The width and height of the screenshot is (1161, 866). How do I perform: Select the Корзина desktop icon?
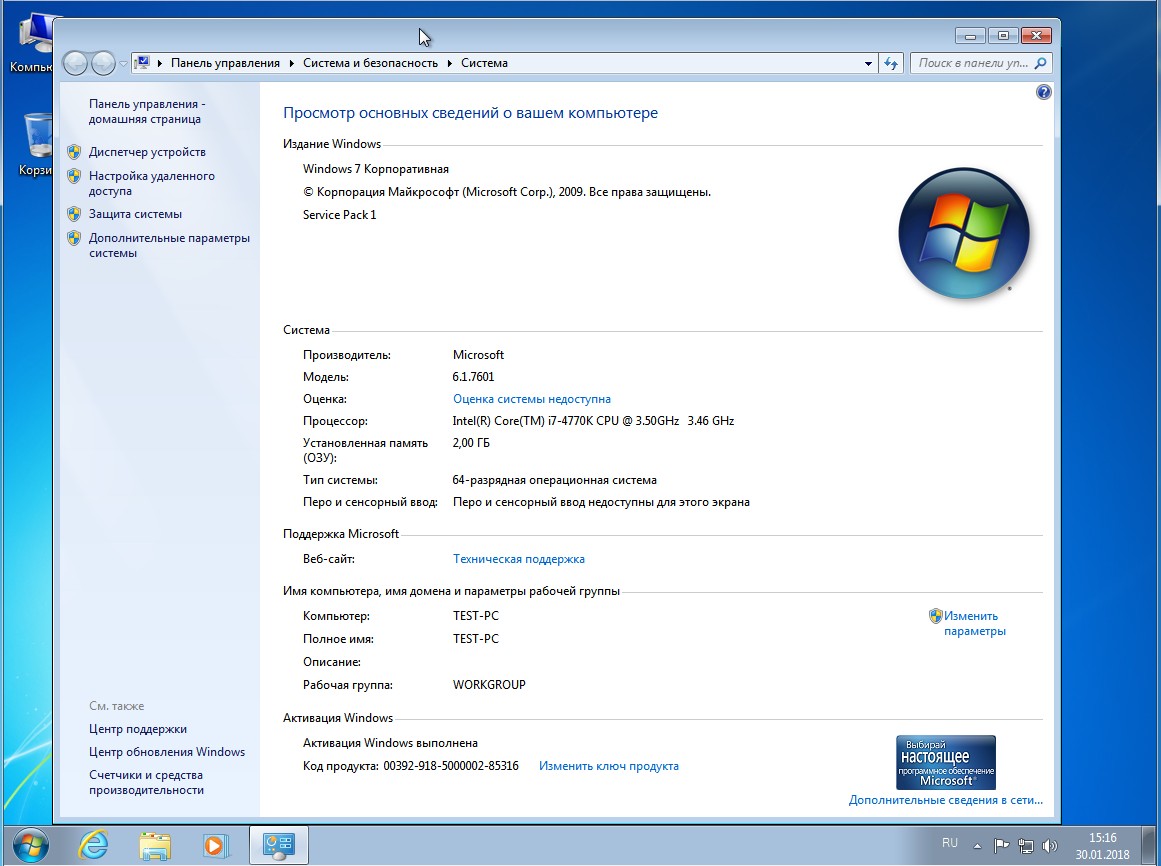click(x=36, y=144)
